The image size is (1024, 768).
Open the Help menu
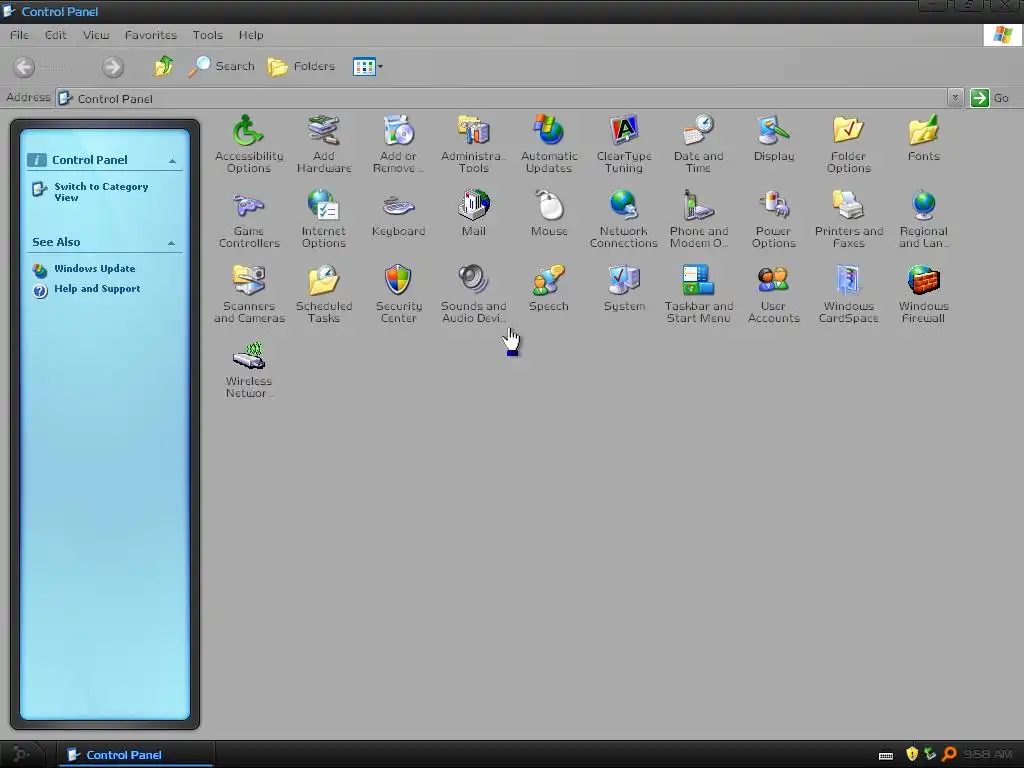[x=251, y=35]
